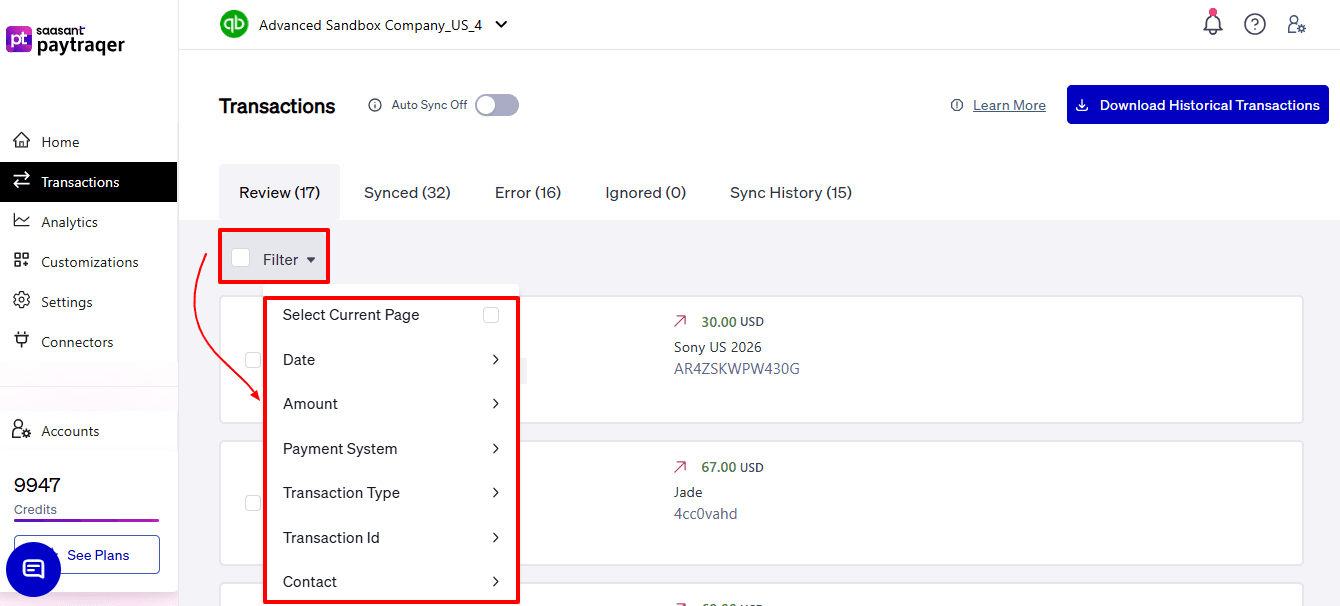This screenshot has width=1340, height=606.
Task: Check the Select Current Page checkbox
Action: pyautogui.click(x=490, y=315)
